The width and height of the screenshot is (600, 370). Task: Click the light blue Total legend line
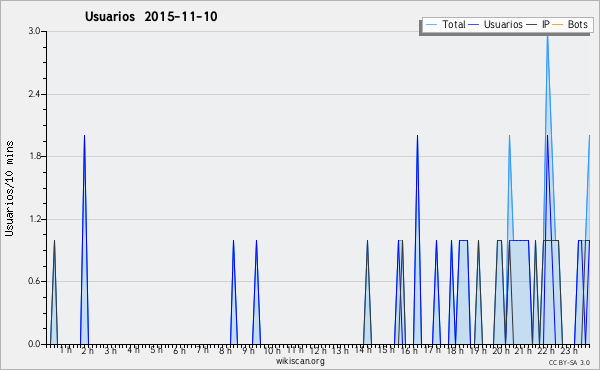[431, 25]
